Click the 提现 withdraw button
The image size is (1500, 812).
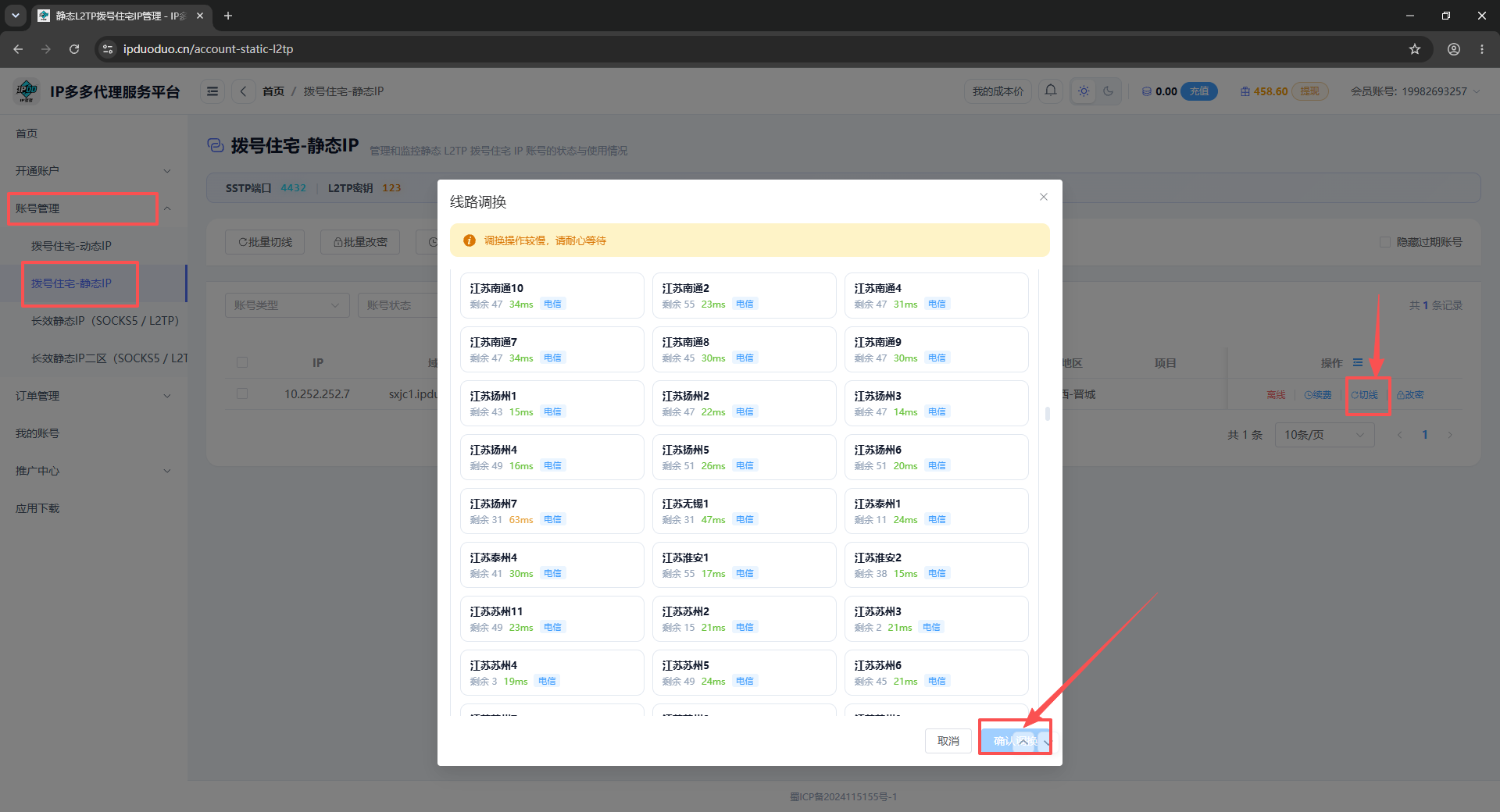[1310, 91]
